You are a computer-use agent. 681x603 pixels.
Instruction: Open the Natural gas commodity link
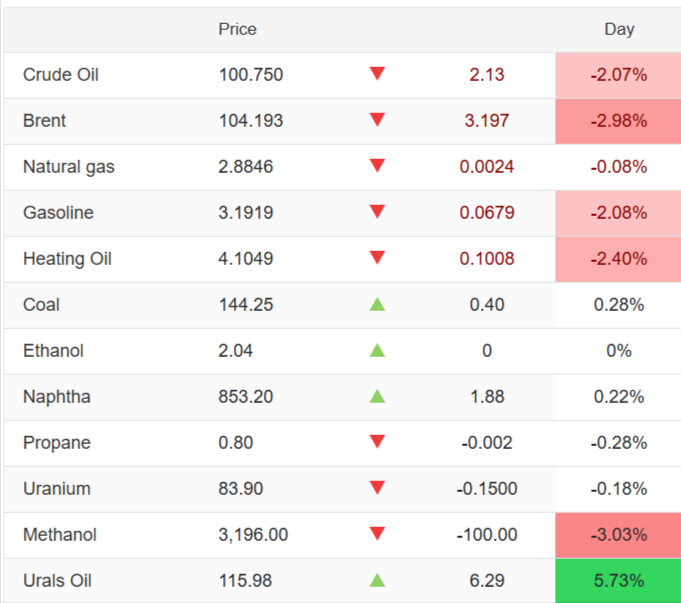coord(69,167)
